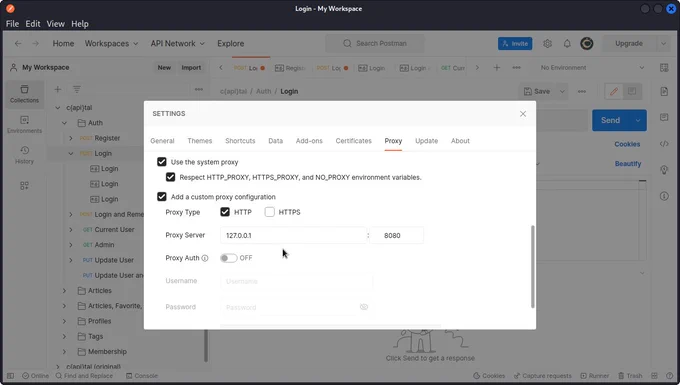Open the Console in status bar
The height and width of the screenshot is (385, 680).
pos(142,376)
